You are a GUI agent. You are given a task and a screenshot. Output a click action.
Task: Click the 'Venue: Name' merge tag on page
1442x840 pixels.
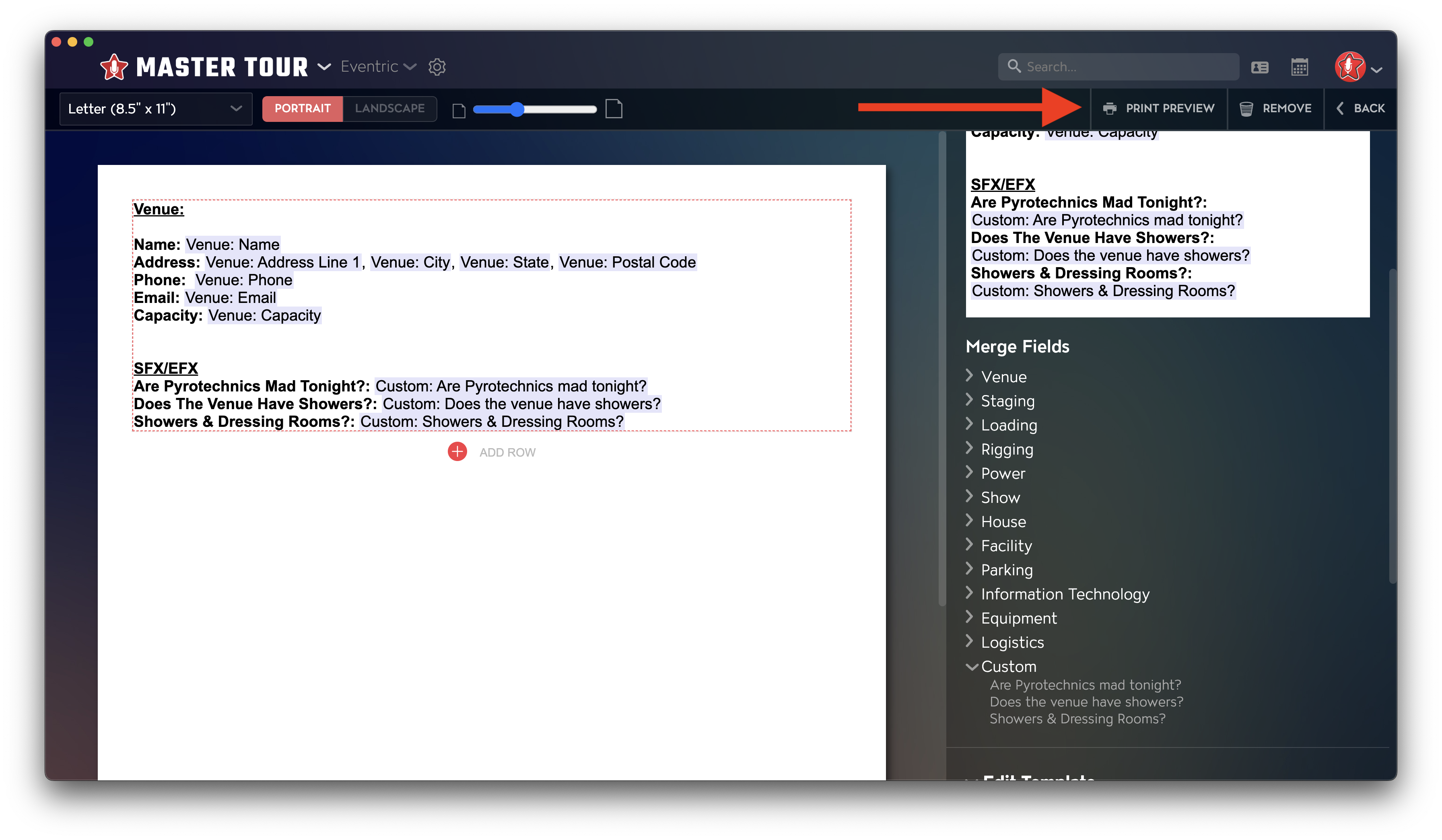click(233, 244)
